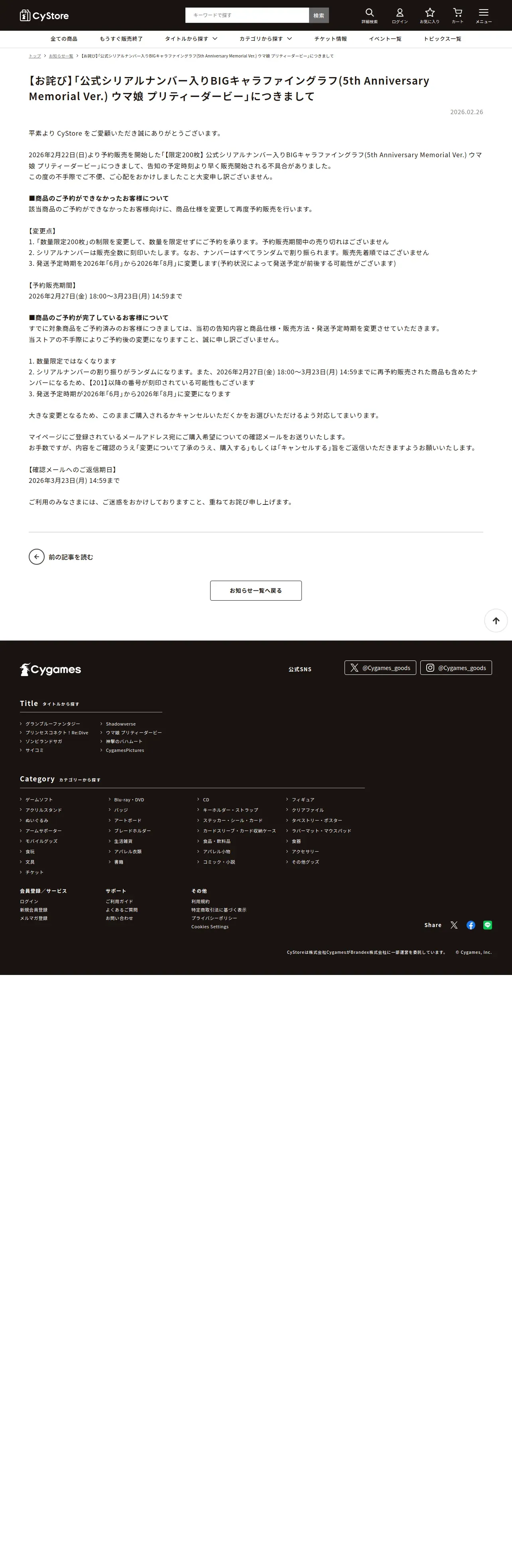
Task: Open CygamesPictures title link
Action: point(125,750)
